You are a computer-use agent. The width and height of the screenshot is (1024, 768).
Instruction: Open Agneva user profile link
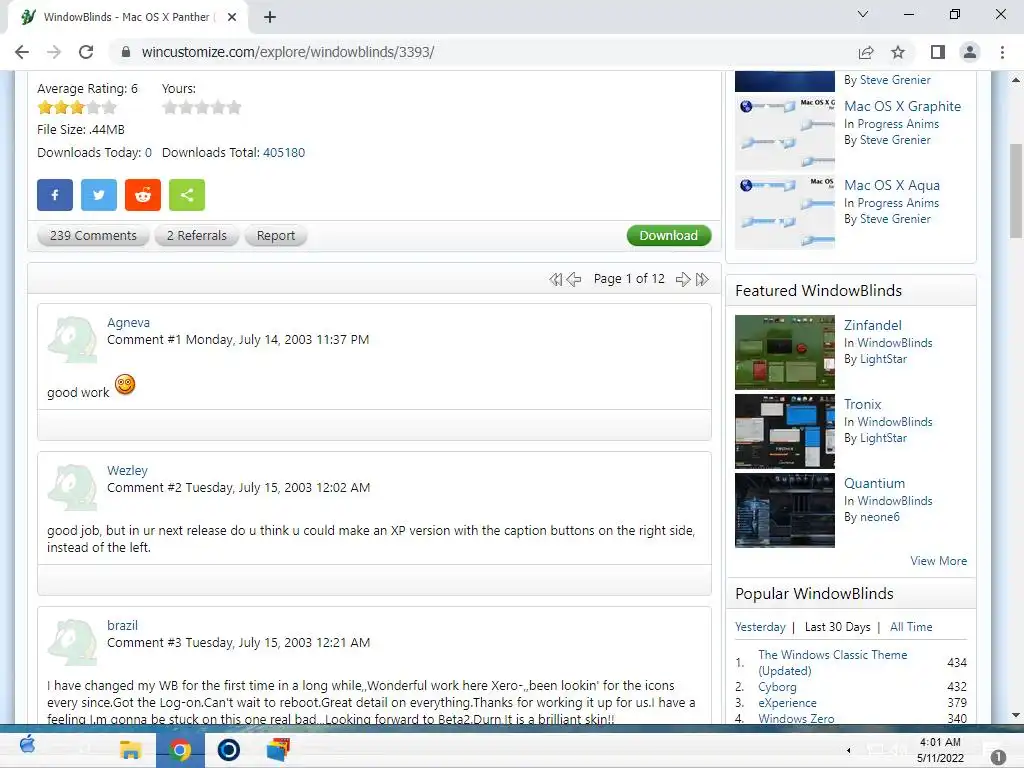click(x=128, y=323)
